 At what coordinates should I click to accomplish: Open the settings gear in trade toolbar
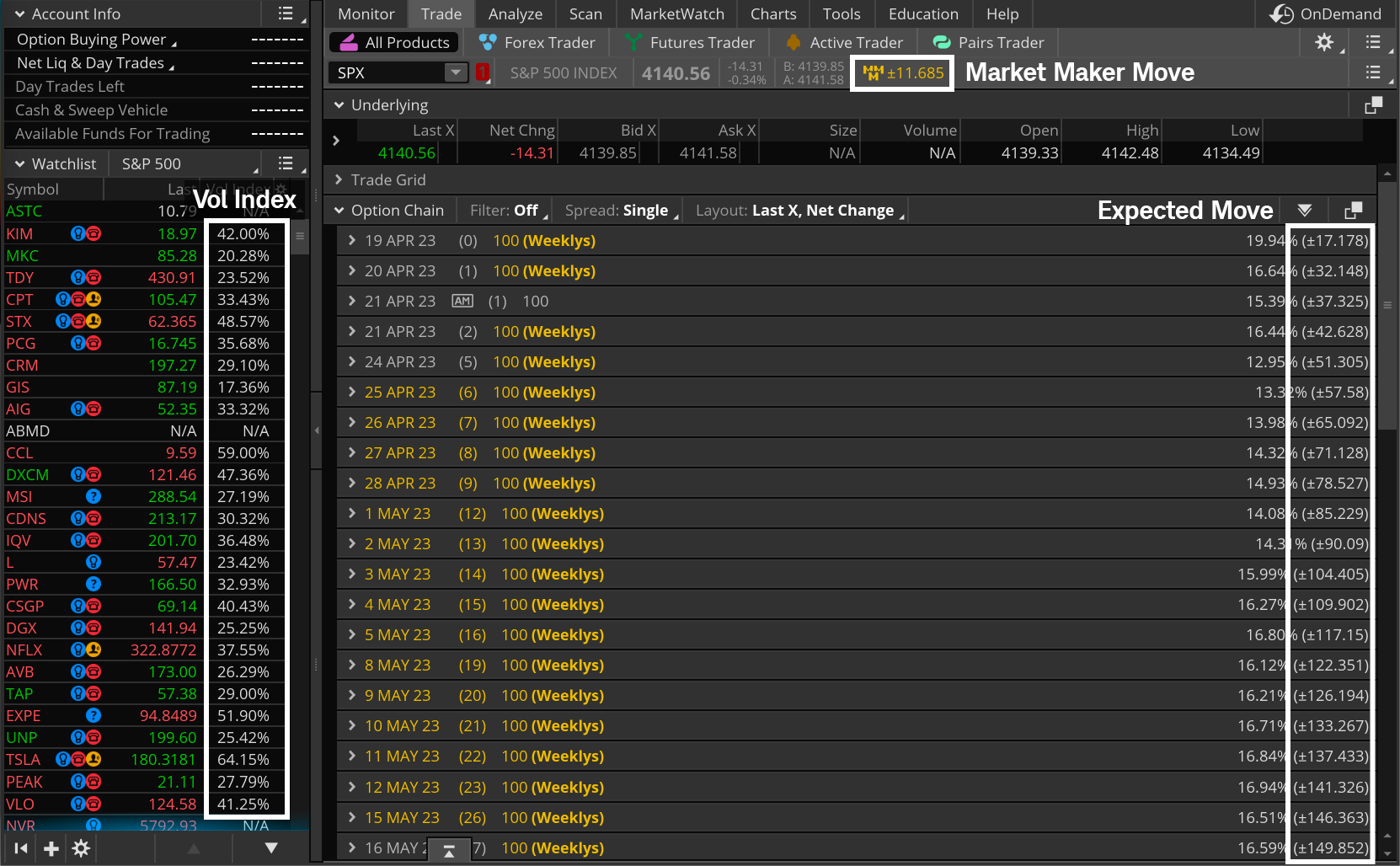1324,42
